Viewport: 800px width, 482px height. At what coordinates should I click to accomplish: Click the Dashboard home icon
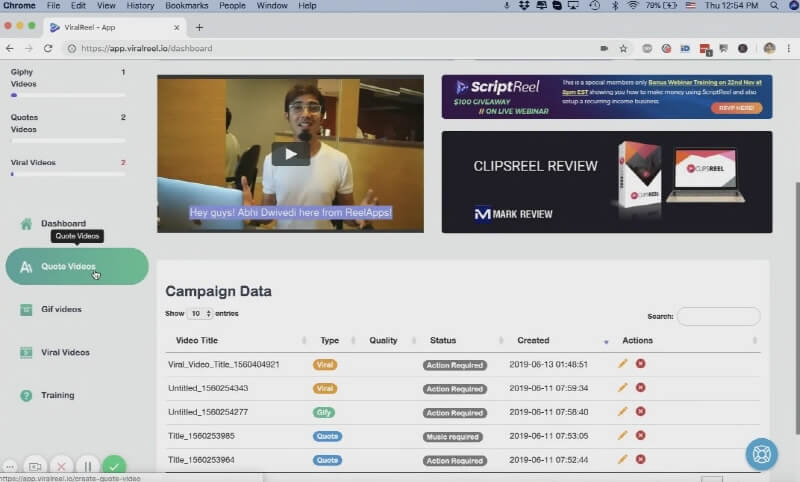click(x=26, y=223)
